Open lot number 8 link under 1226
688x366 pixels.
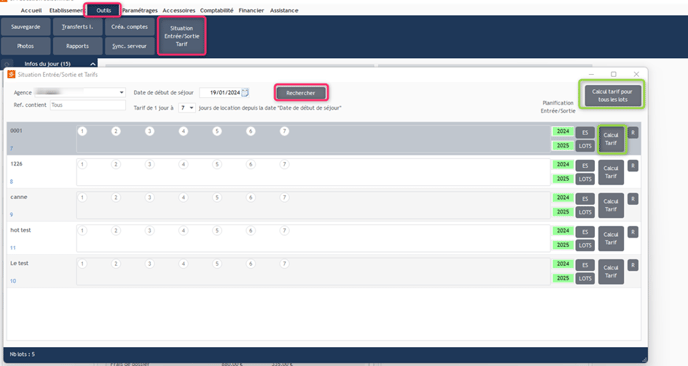tap(11, 181)
